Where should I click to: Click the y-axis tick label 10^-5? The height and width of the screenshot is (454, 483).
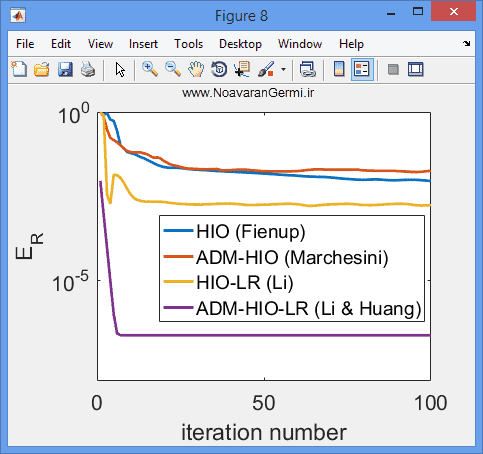pyautogui.click(x=71, y=282)
